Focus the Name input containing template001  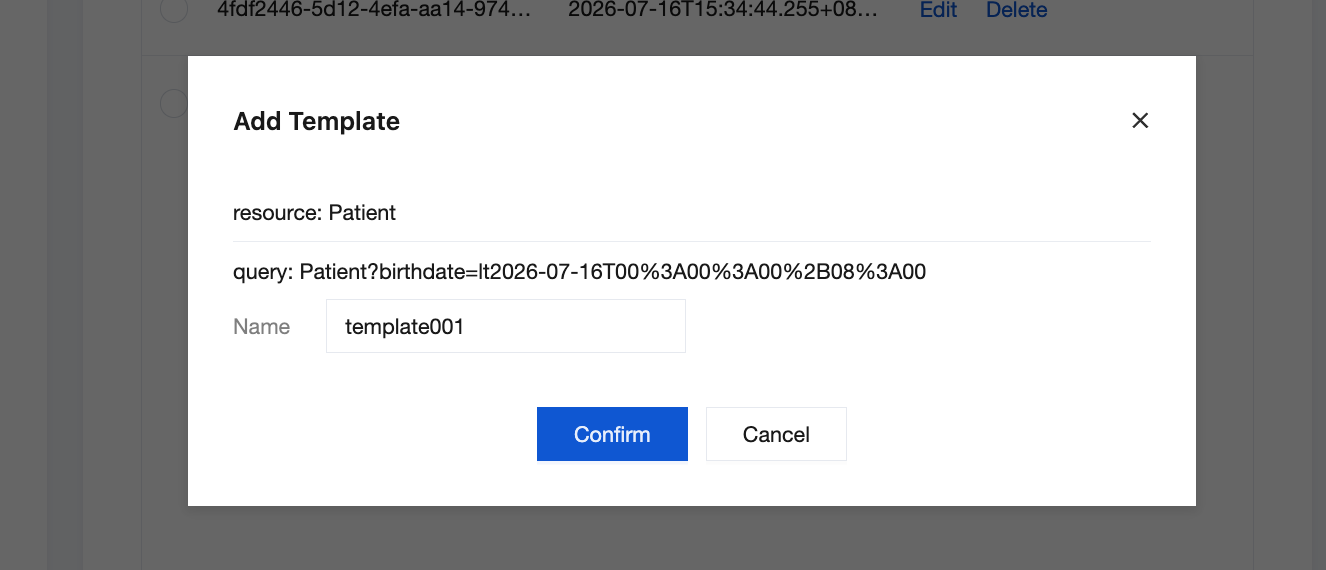(506, 326)
